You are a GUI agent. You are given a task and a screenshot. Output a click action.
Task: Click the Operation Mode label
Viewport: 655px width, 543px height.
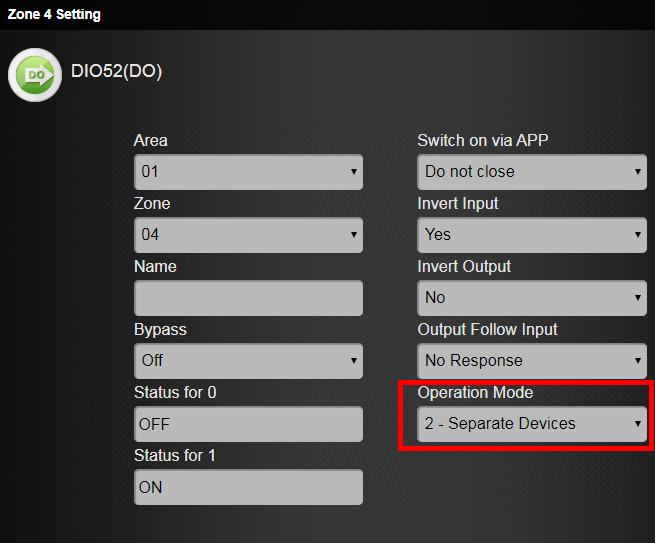(475, 393)
